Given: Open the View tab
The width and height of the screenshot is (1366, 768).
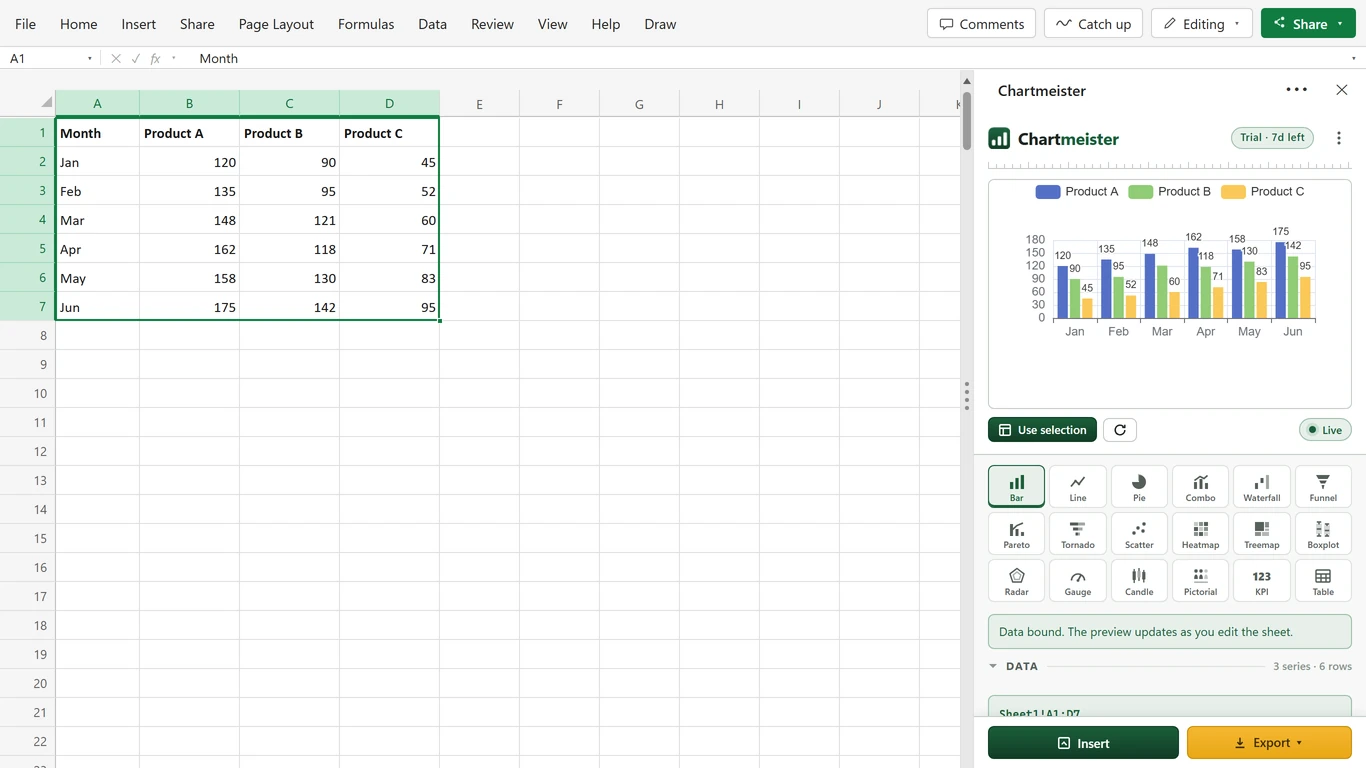Looking at the screenshot, I should 553,24.
